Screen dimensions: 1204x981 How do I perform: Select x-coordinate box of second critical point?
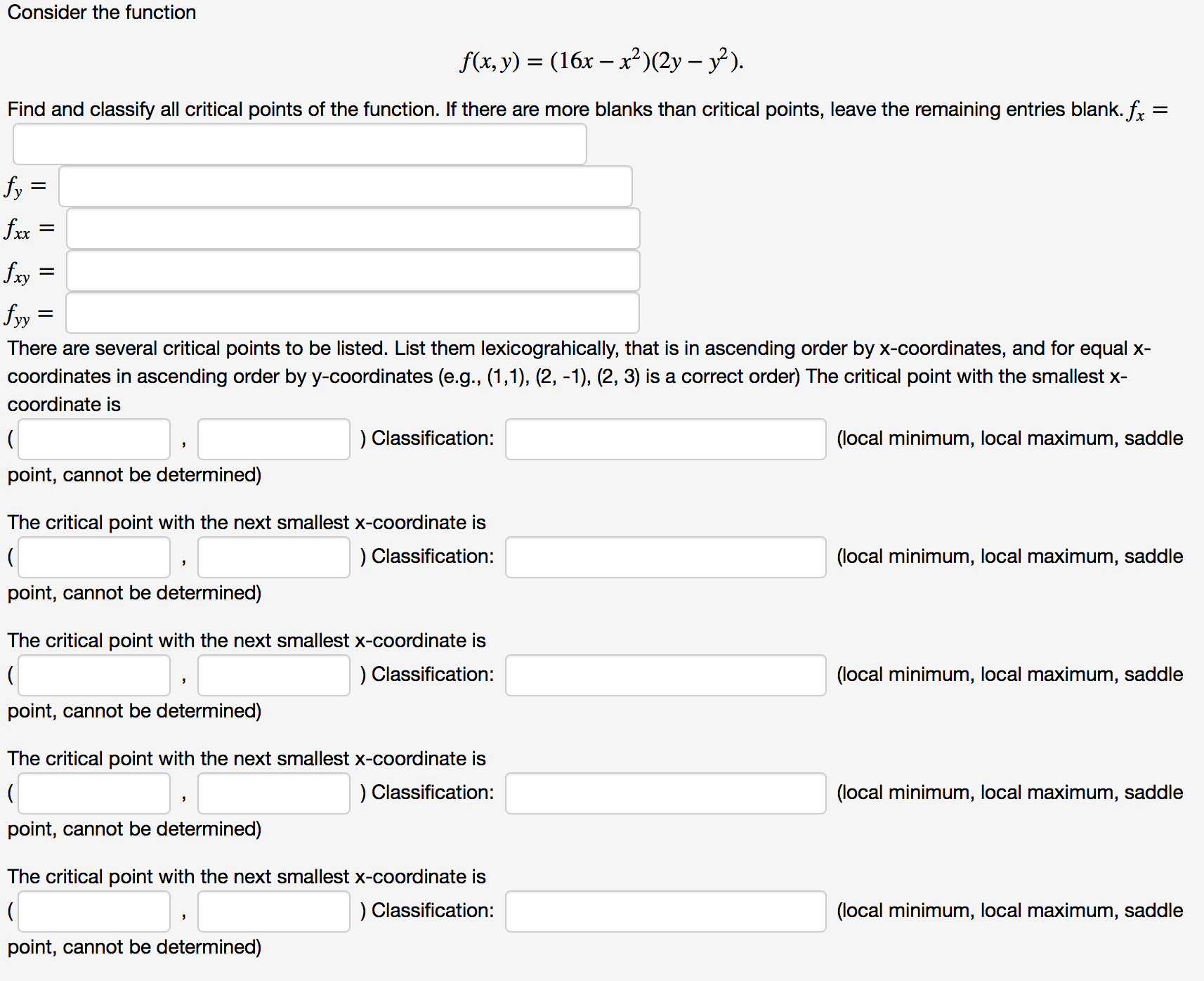[x=94, y=557]
